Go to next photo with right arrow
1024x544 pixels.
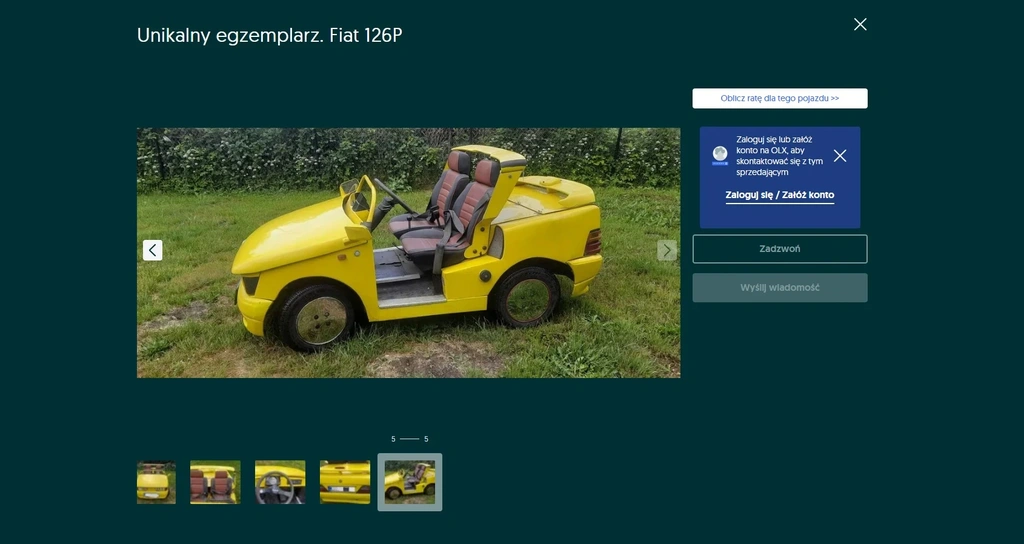[x=667, y=250]
